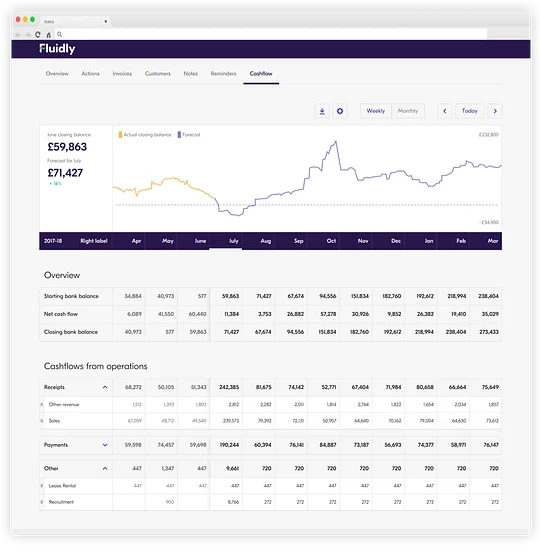This screenshot has width=540, height=552.
Task: Click the Fluidly logo
Action: click(57, 49)
